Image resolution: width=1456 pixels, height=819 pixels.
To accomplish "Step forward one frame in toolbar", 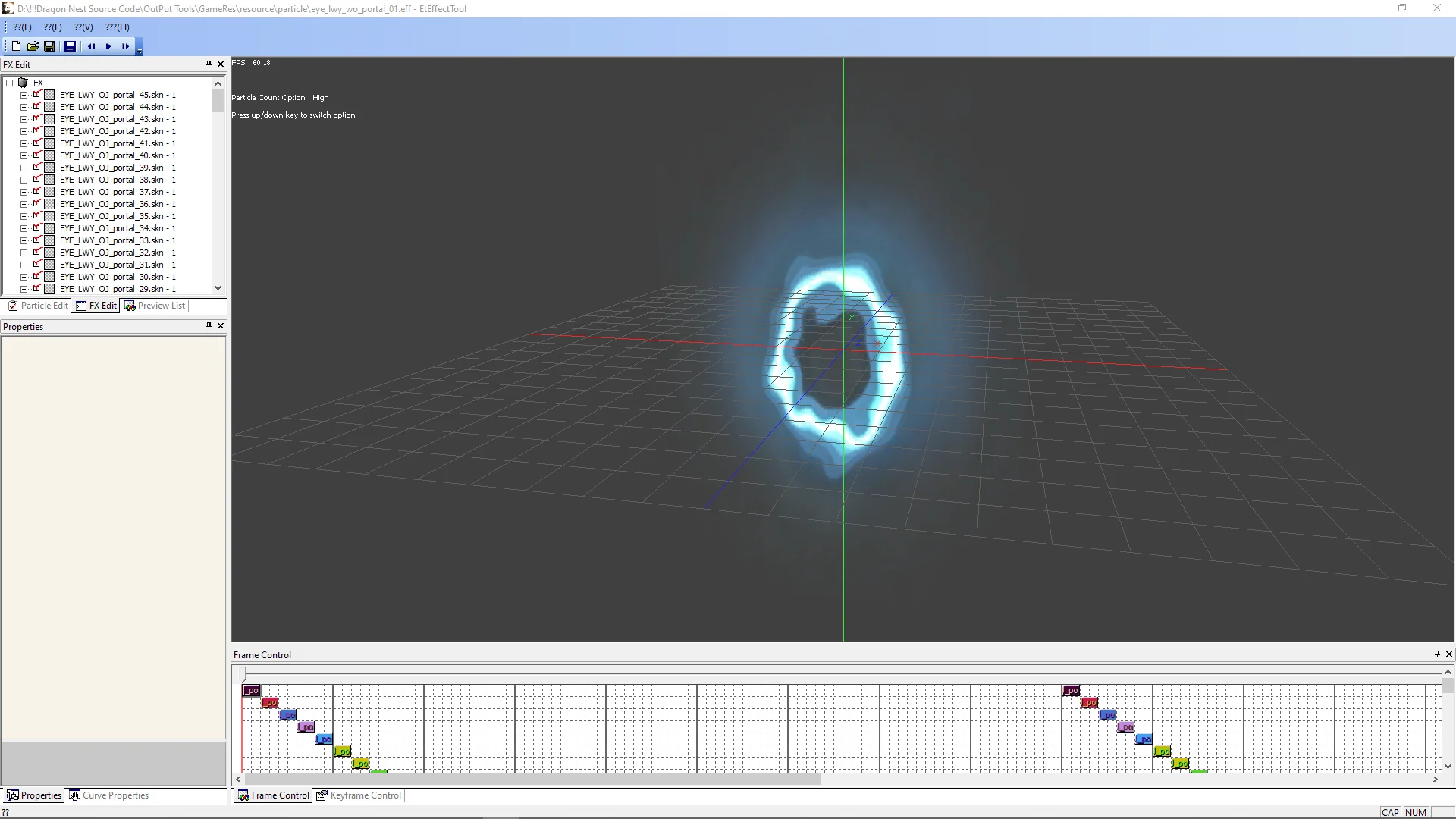I will (x=125, y=46).
